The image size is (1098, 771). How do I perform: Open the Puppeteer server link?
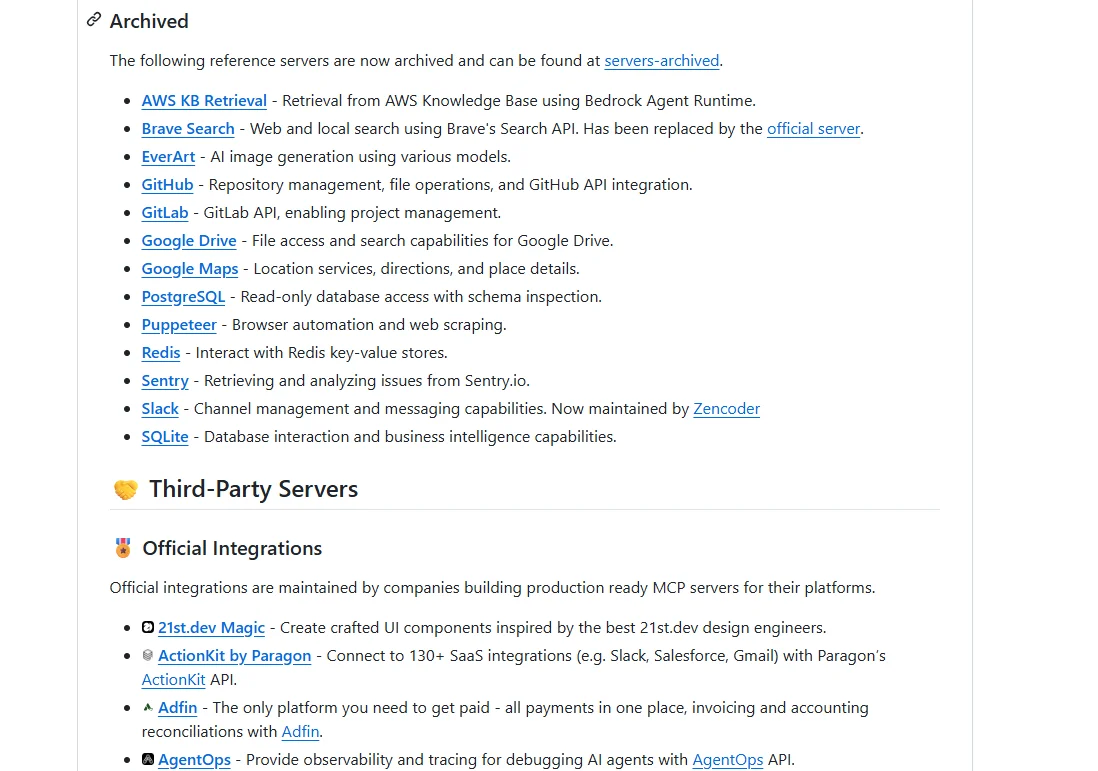tap(179, 325)
